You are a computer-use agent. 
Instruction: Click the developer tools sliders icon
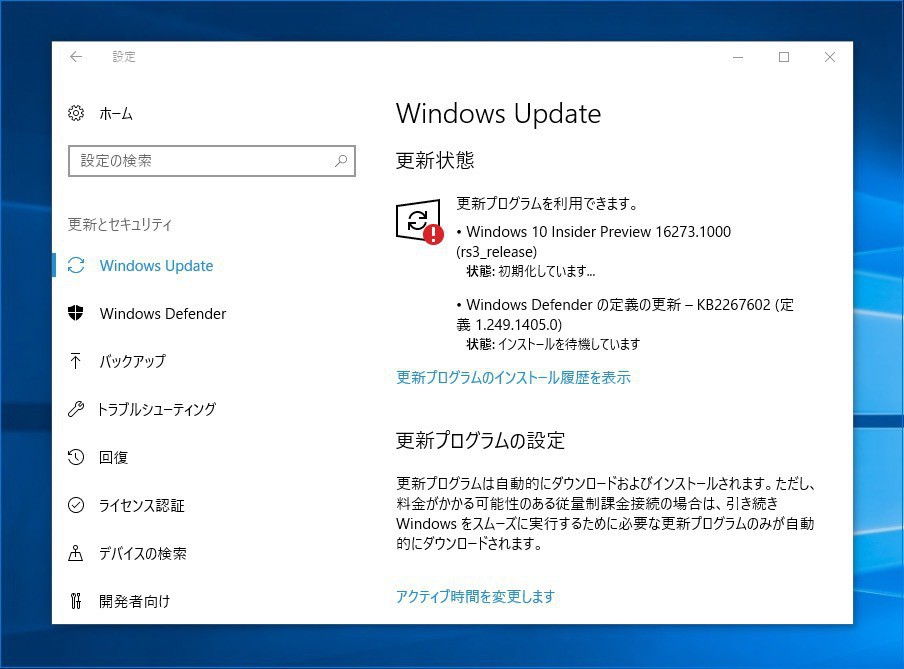(x=76, y=601)
